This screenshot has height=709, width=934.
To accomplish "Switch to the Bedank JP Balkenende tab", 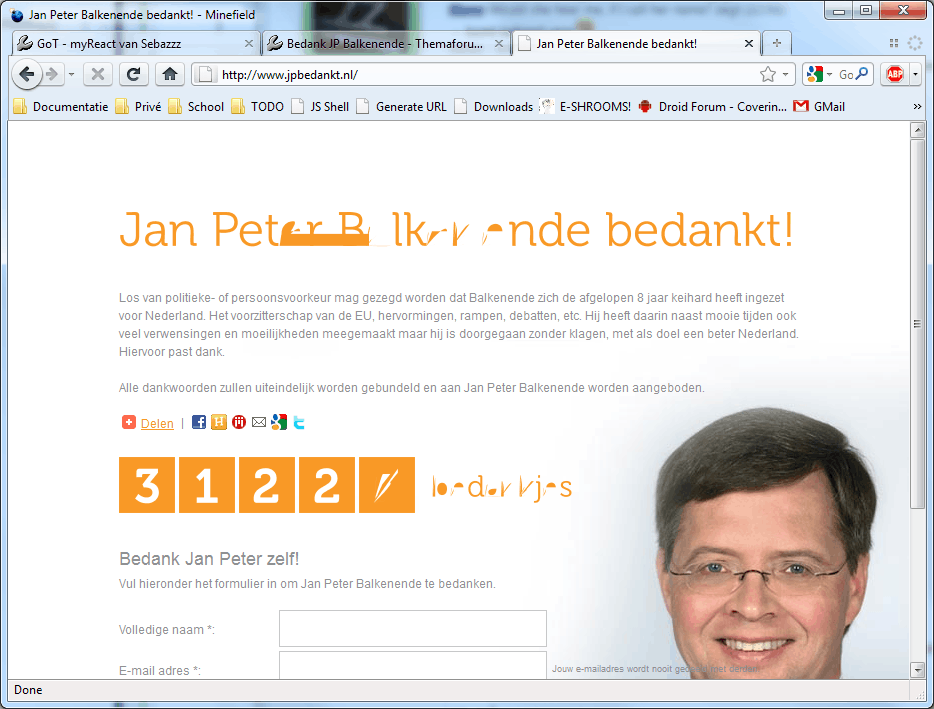I will tap(386, 43).
